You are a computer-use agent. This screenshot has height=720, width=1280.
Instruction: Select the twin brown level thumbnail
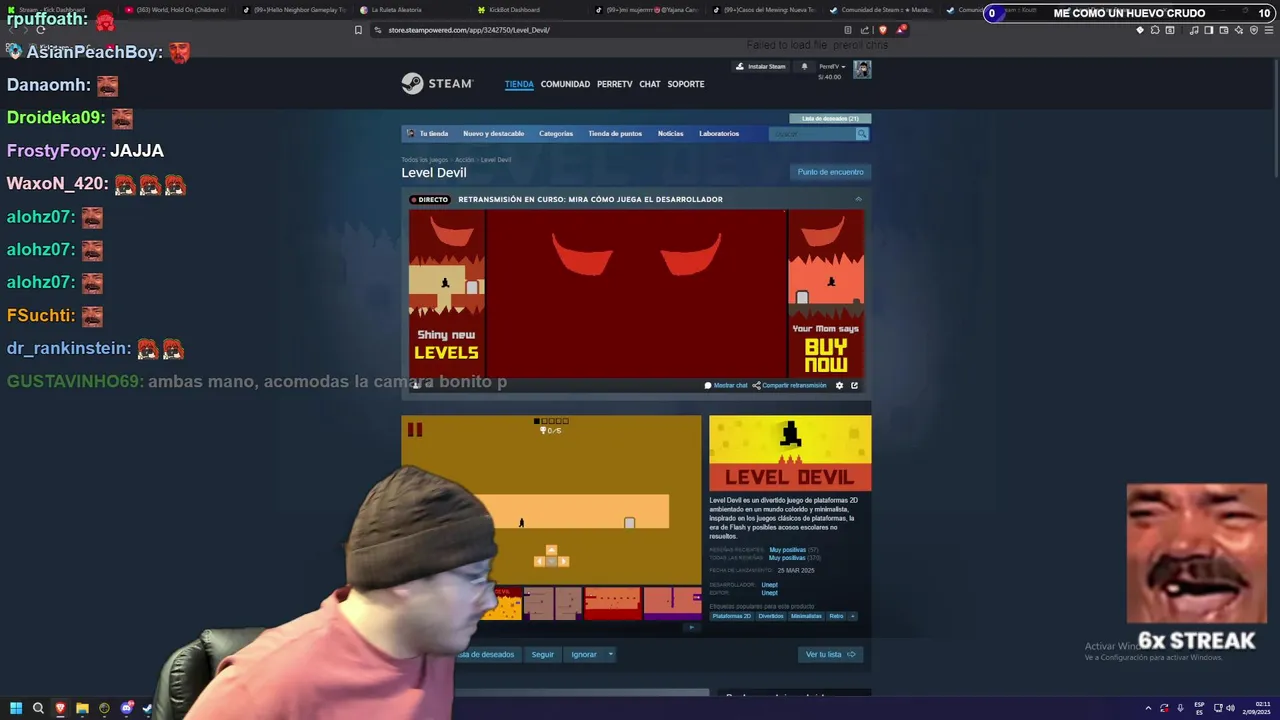tap(553, 603)
